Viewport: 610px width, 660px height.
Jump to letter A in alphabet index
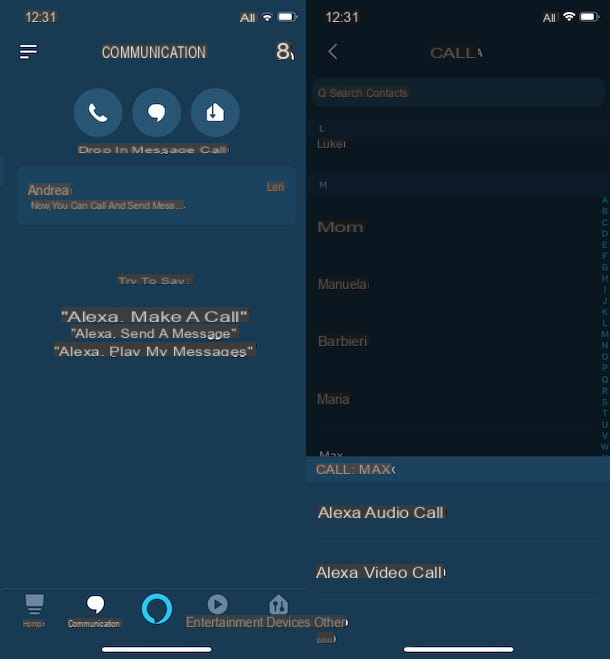(x=605, y=200)
